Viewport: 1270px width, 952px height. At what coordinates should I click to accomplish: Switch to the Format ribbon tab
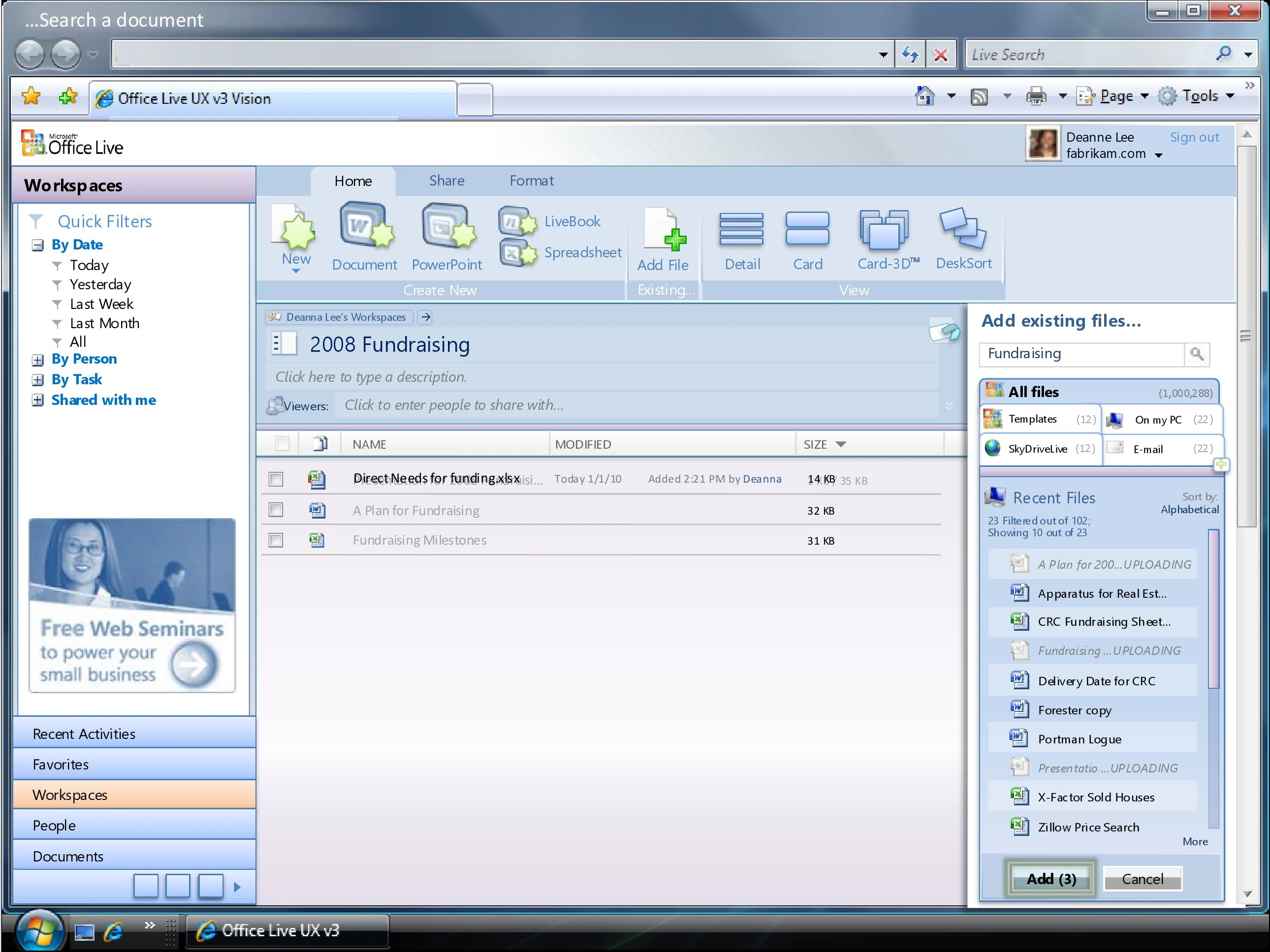532,181
